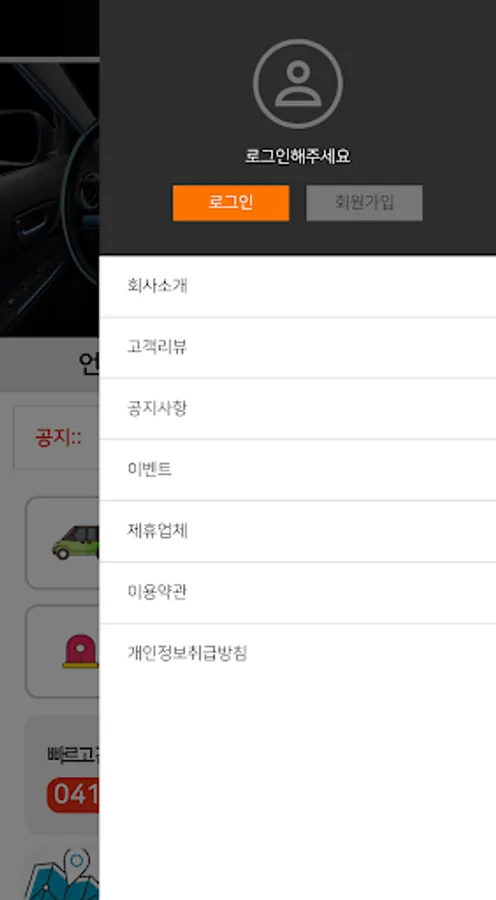Tap the 빠르고 call box panel

click(62, 775)
